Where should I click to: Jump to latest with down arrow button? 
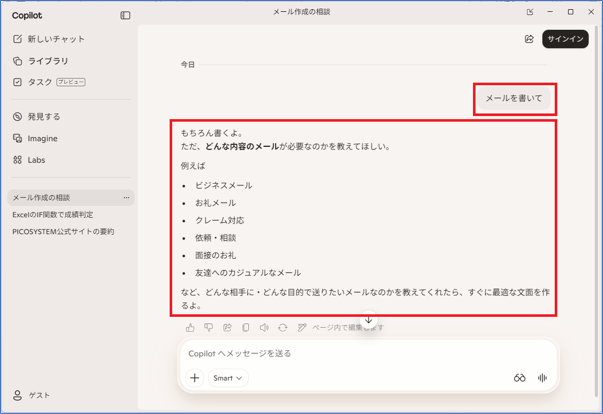pos(368,320)
